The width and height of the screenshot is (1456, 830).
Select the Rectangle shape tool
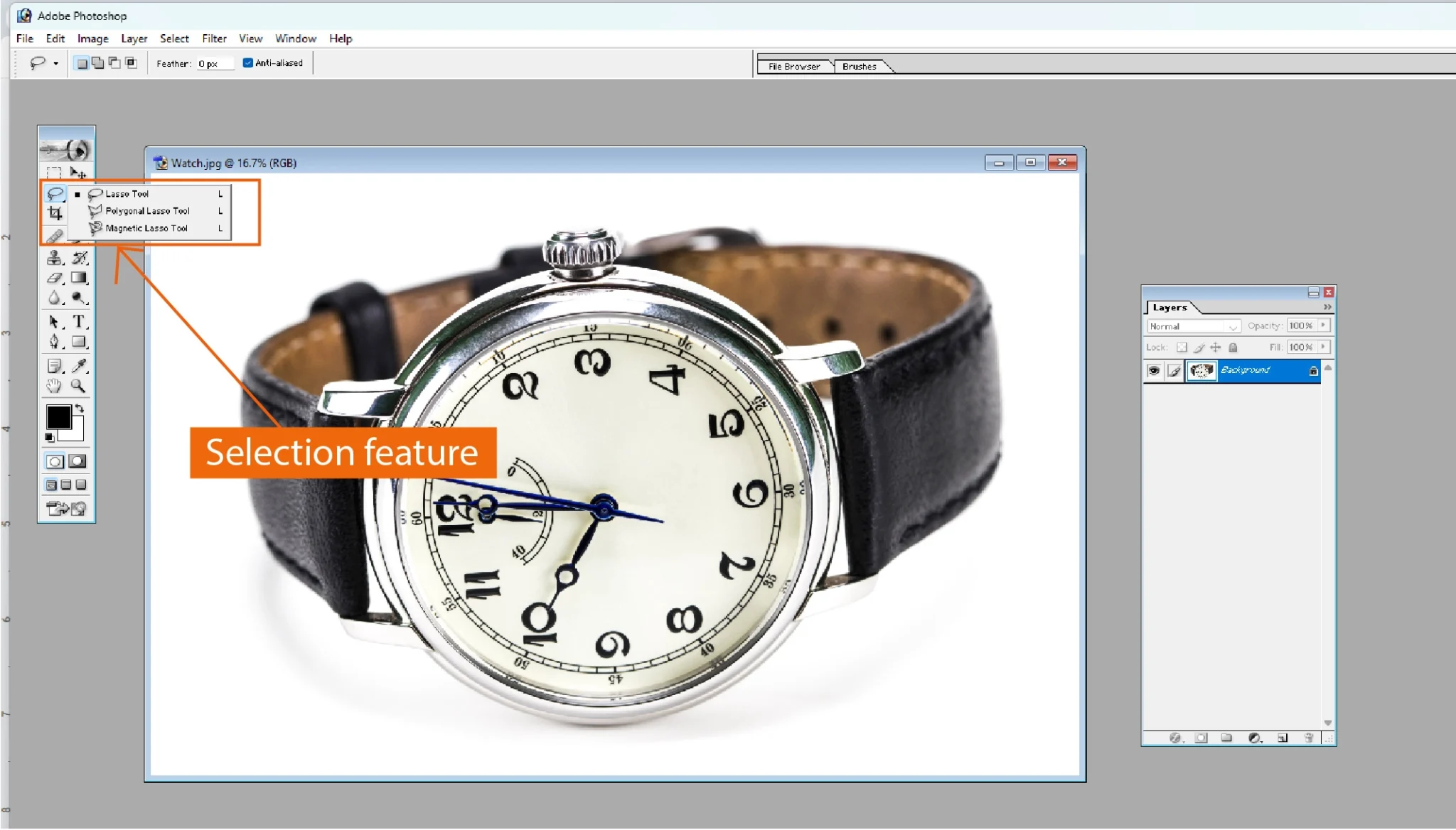click(79, 342)
